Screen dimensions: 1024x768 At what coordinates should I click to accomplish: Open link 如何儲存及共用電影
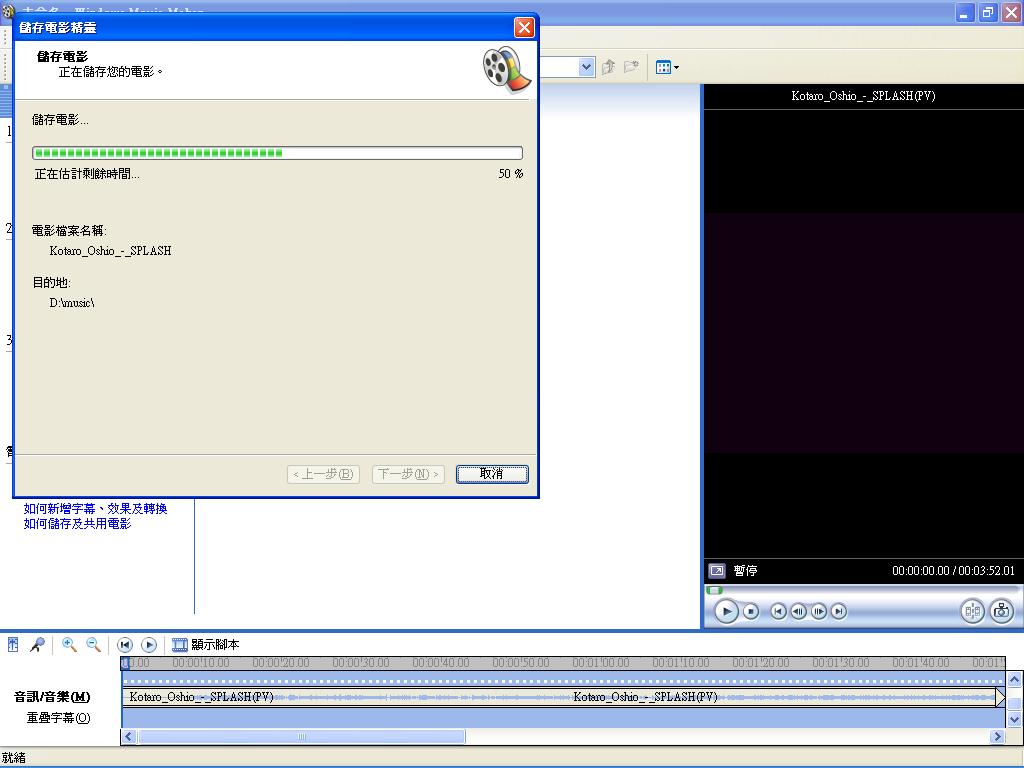click(x=77, y=524)
